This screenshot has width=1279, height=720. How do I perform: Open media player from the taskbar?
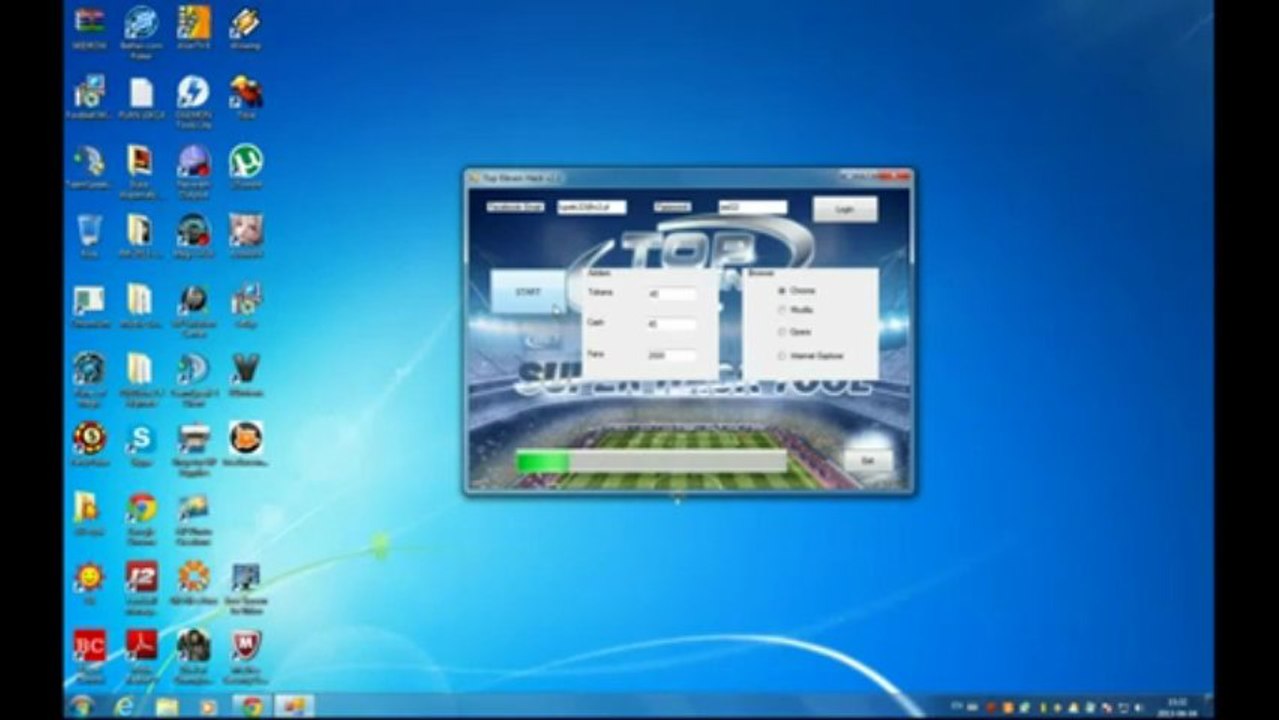(x=208, y=706)
